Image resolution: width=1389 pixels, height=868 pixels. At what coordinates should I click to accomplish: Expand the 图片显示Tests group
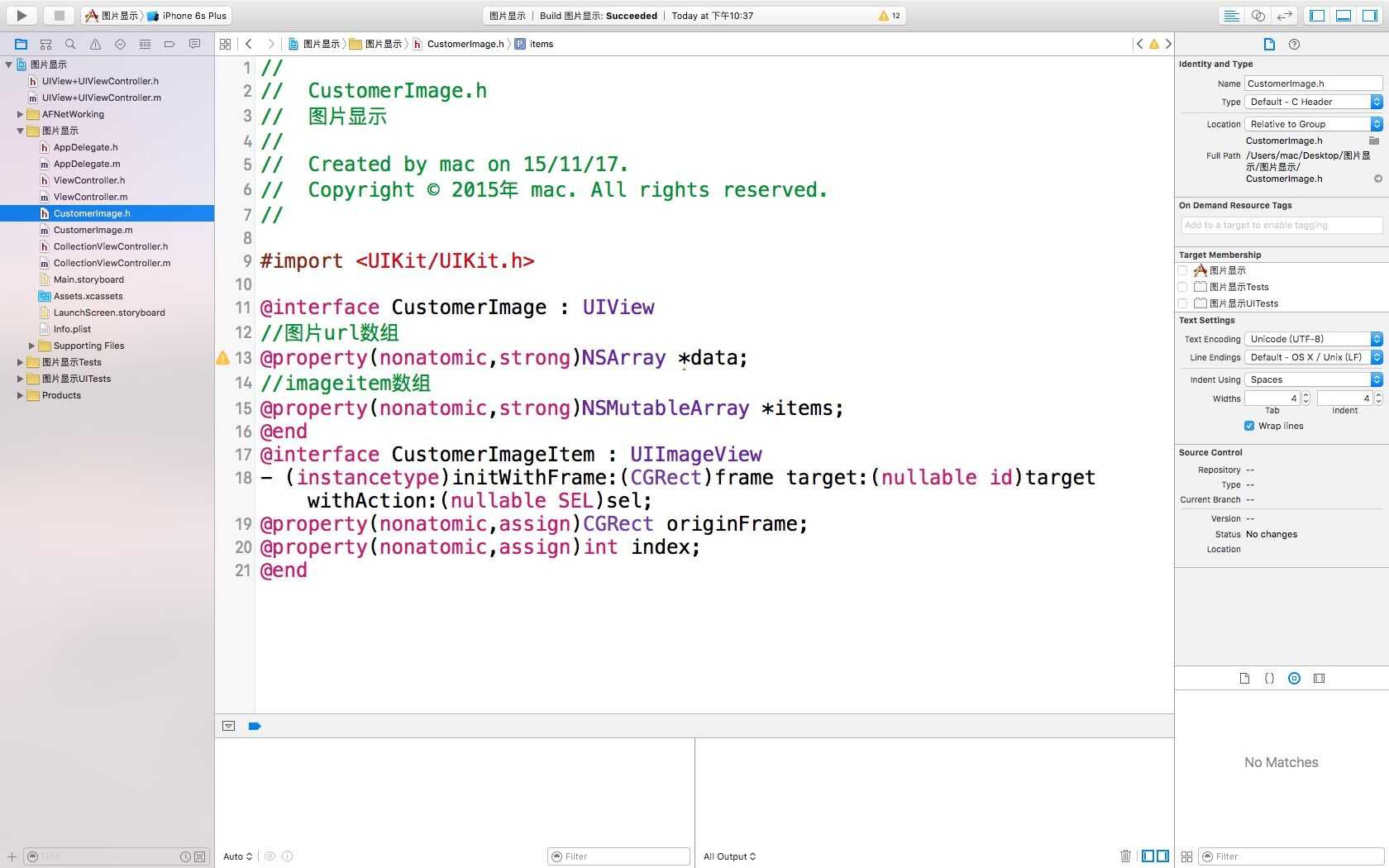pos(20,362)
